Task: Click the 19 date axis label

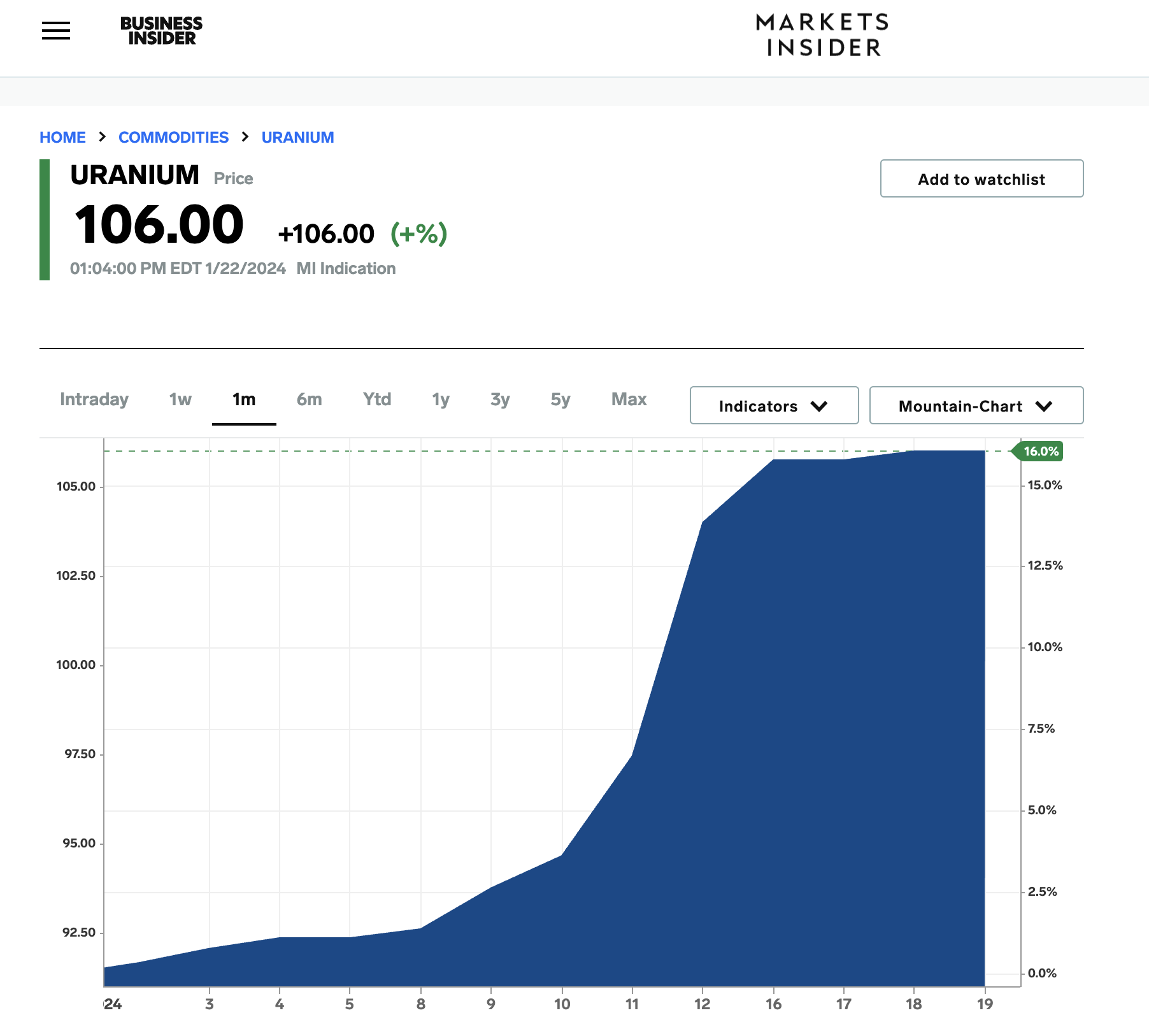Action: tap(985, 1004)
